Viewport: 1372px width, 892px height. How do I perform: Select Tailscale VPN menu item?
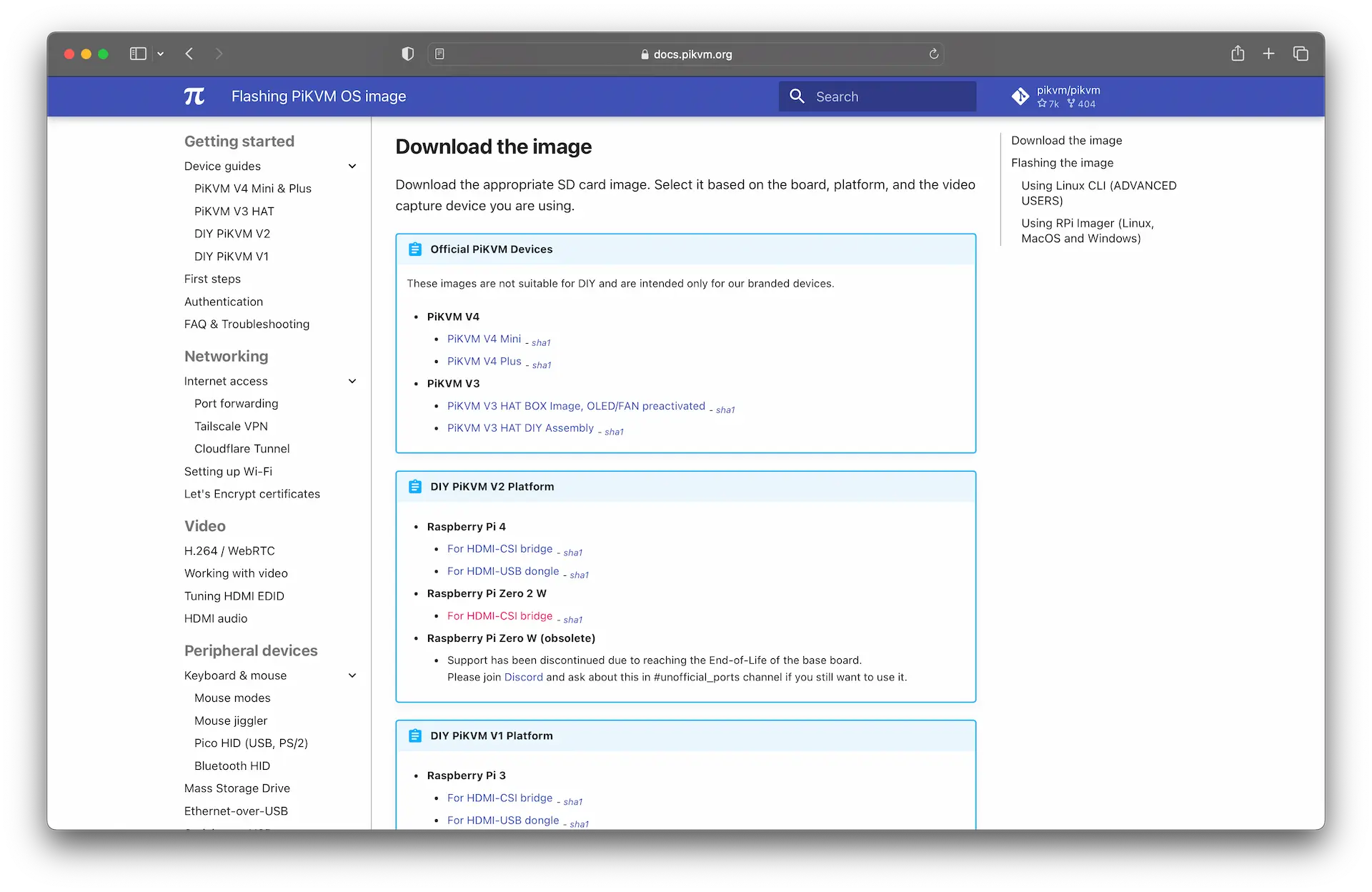[231, 426]
